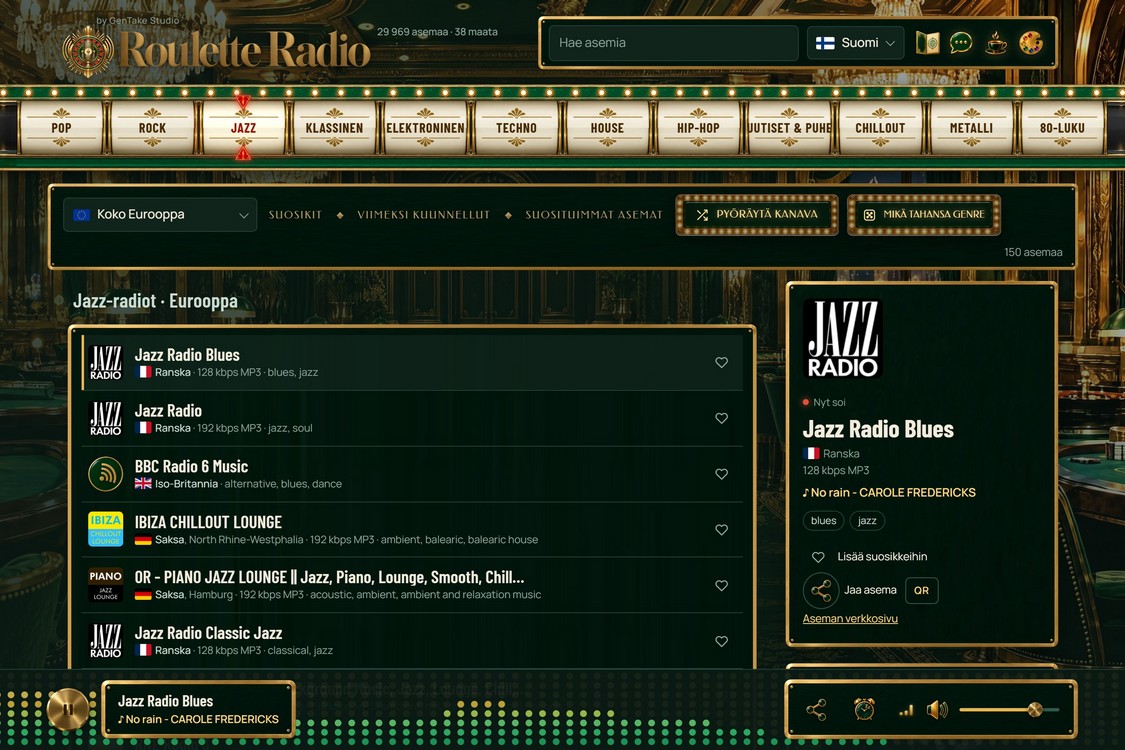The height and width of the screenshot is (750, 1125).
Task: Expand the Suomi language dropdown
Action: pos(855,43)
